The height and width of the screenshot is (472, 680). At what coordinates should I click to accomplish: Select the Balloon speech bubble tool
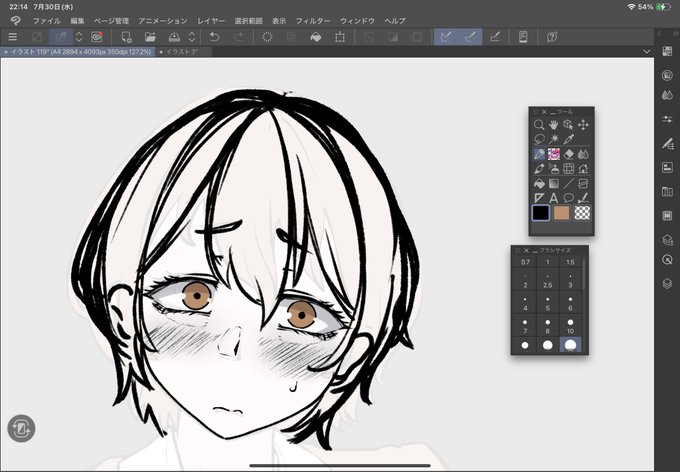pos(568,198)
